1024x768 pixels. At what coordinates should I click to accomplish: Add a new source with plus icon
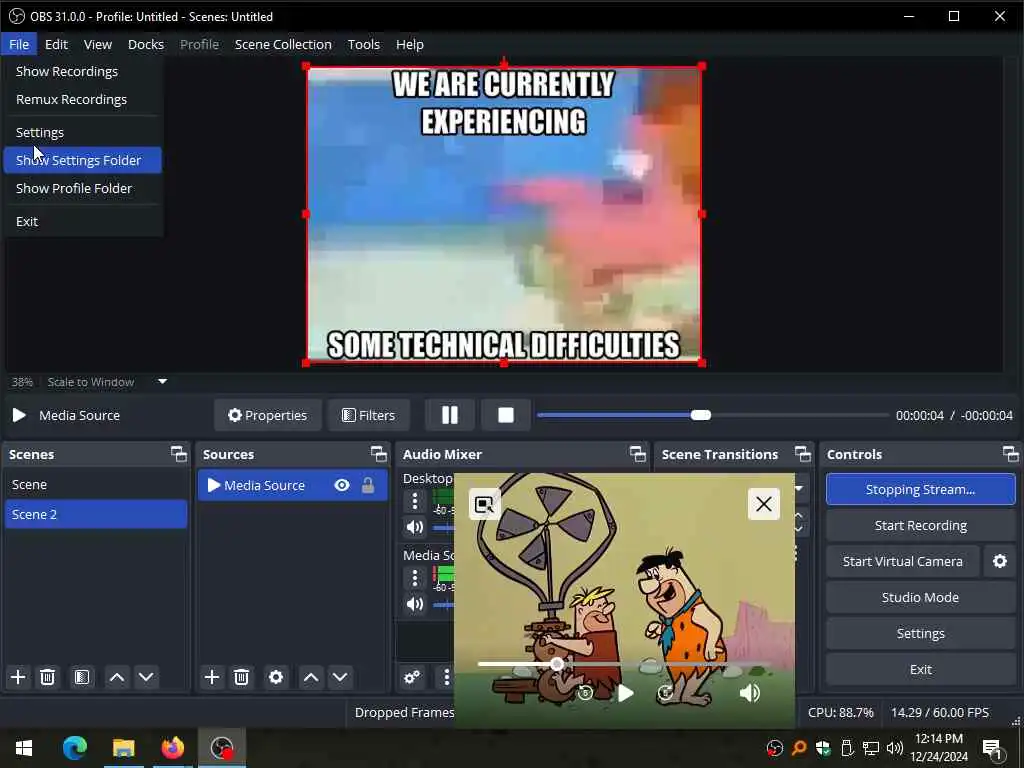[212, 677]
